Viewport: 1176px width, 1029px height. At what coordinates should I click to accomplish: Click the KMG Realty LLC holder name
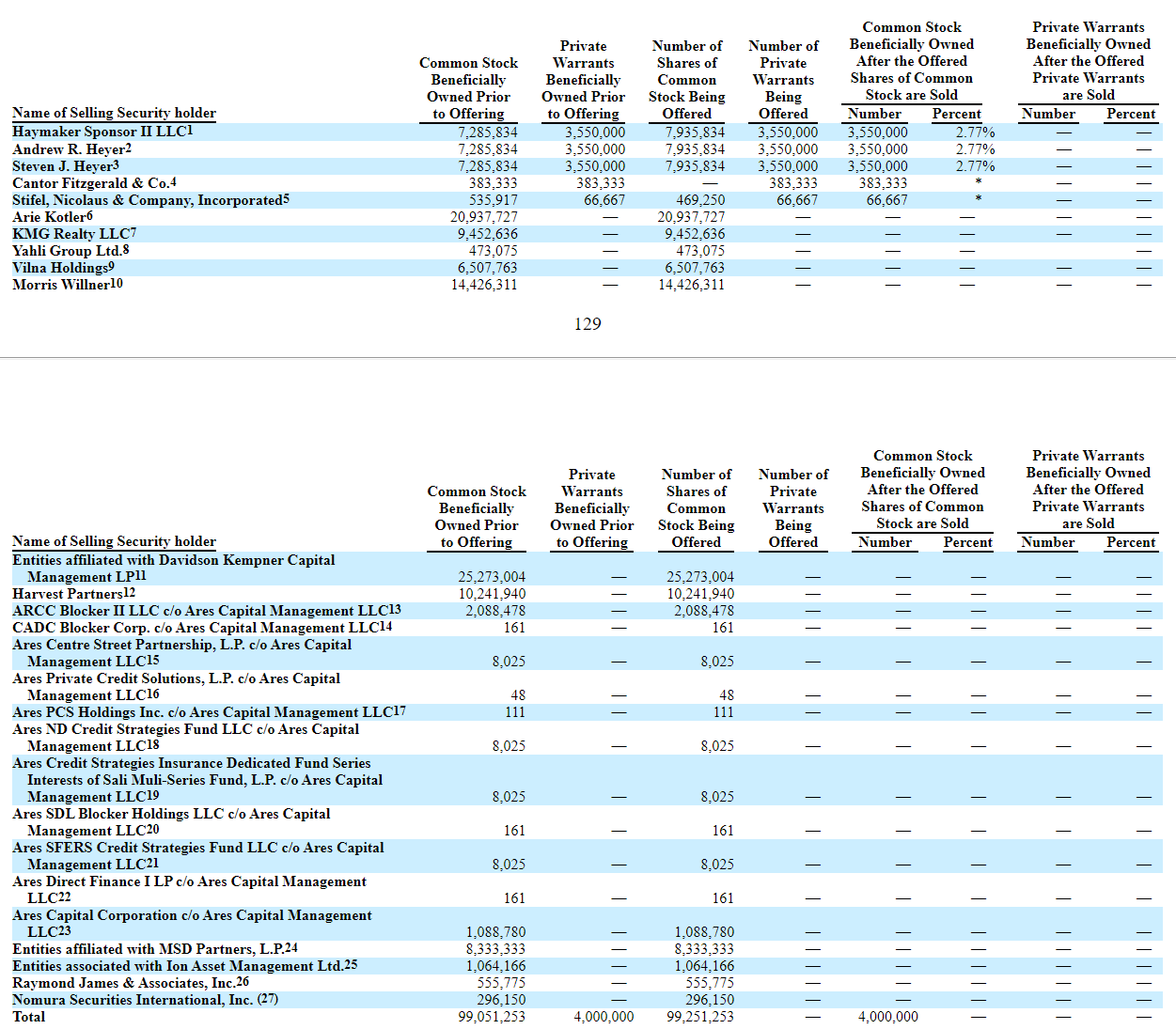click(x=70, y=234)
